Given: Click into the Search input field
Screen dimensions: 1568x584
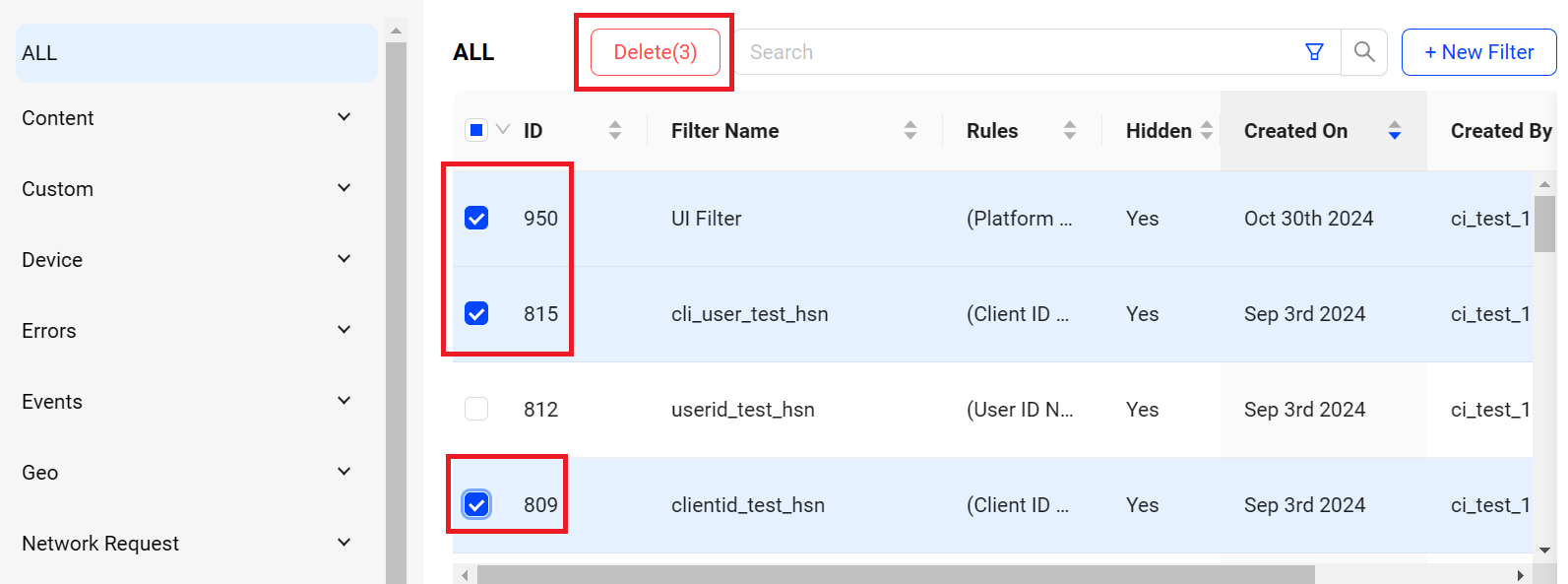Looking at the screenshot, I should [x=1014, y=52].
